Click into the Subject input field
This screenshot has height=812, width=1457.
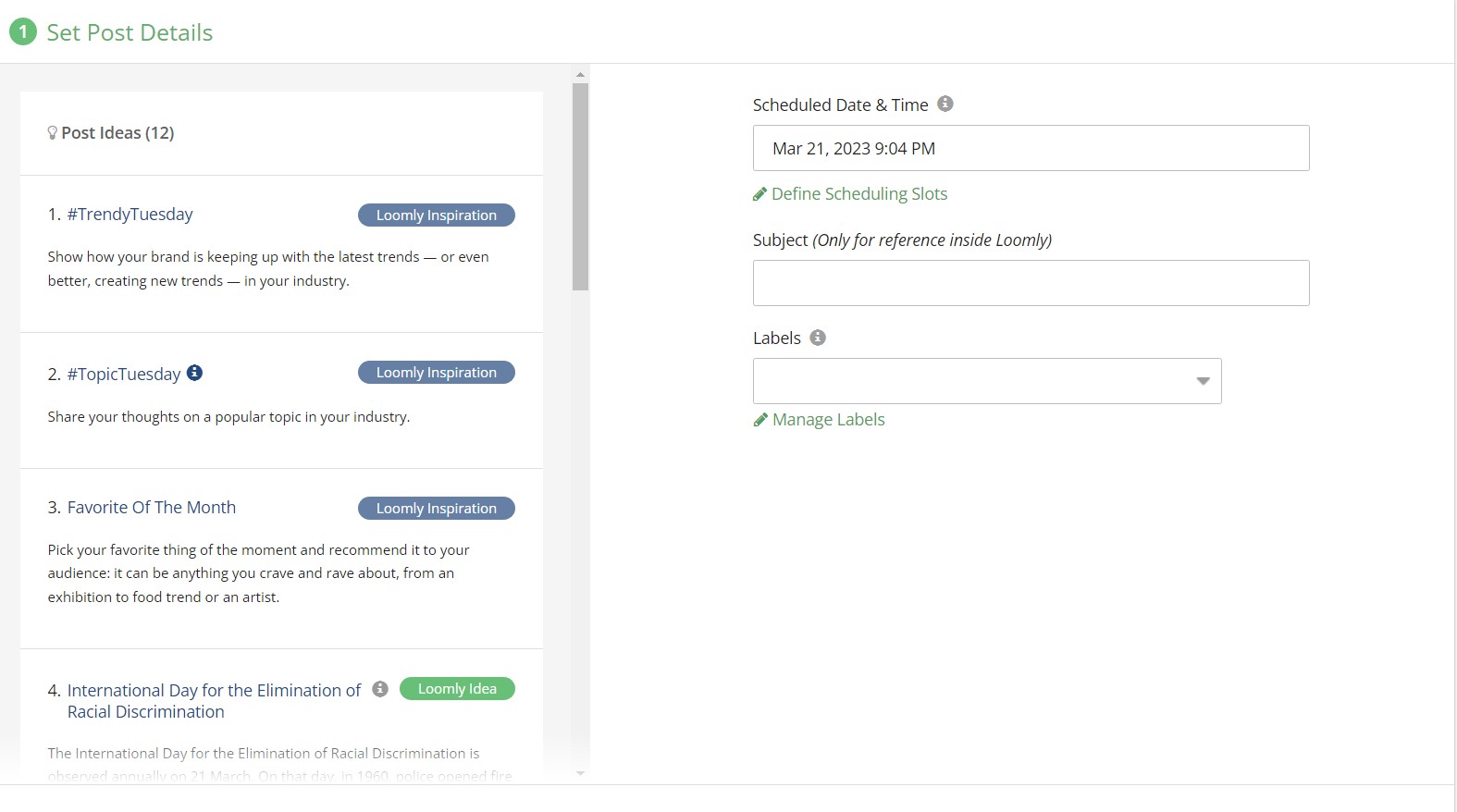click(1031, 283)
